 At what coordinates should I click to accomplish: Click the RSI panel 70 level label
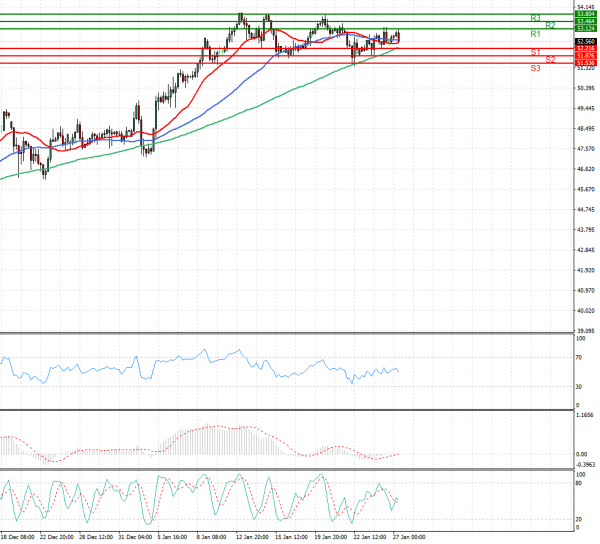(x=579, y=358)
